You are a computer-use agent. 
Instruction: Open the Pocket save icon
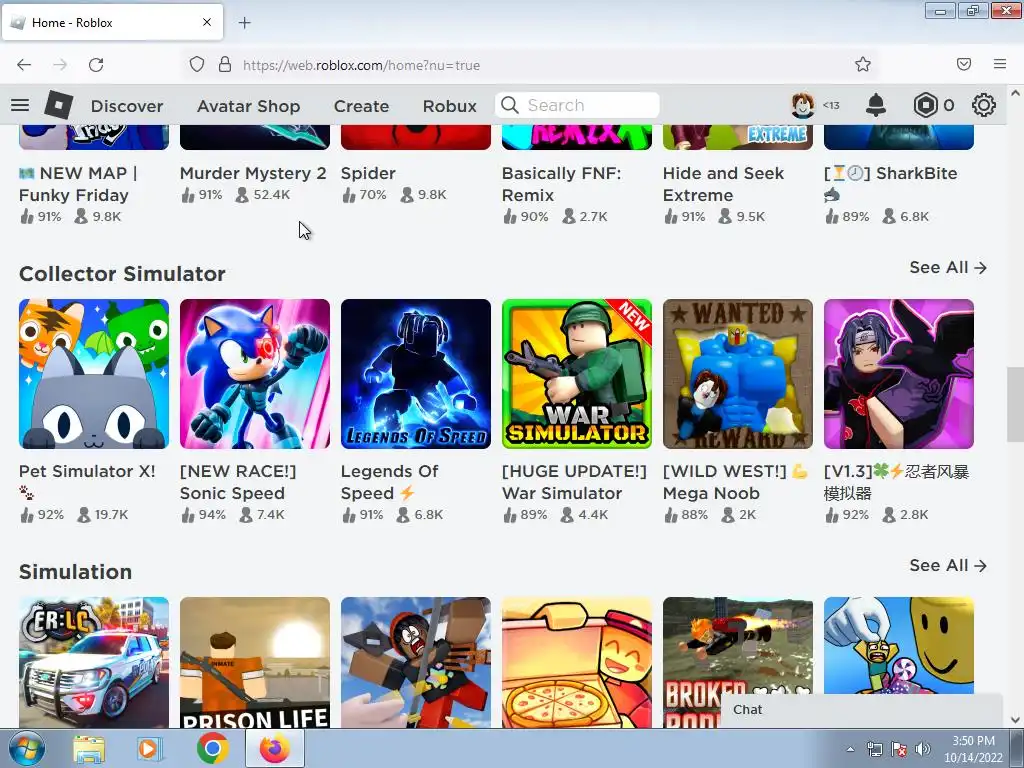click(964, 64)
